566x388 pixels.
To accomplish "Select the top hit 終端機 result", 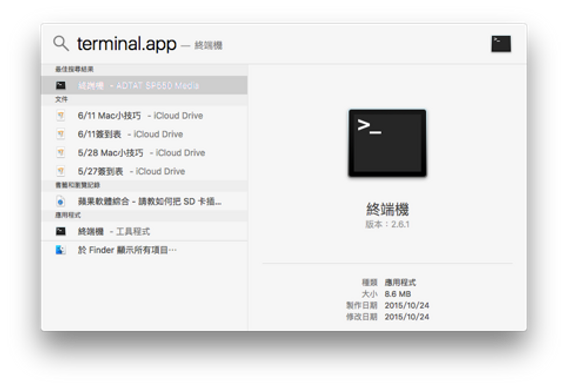I will (144, 85).
